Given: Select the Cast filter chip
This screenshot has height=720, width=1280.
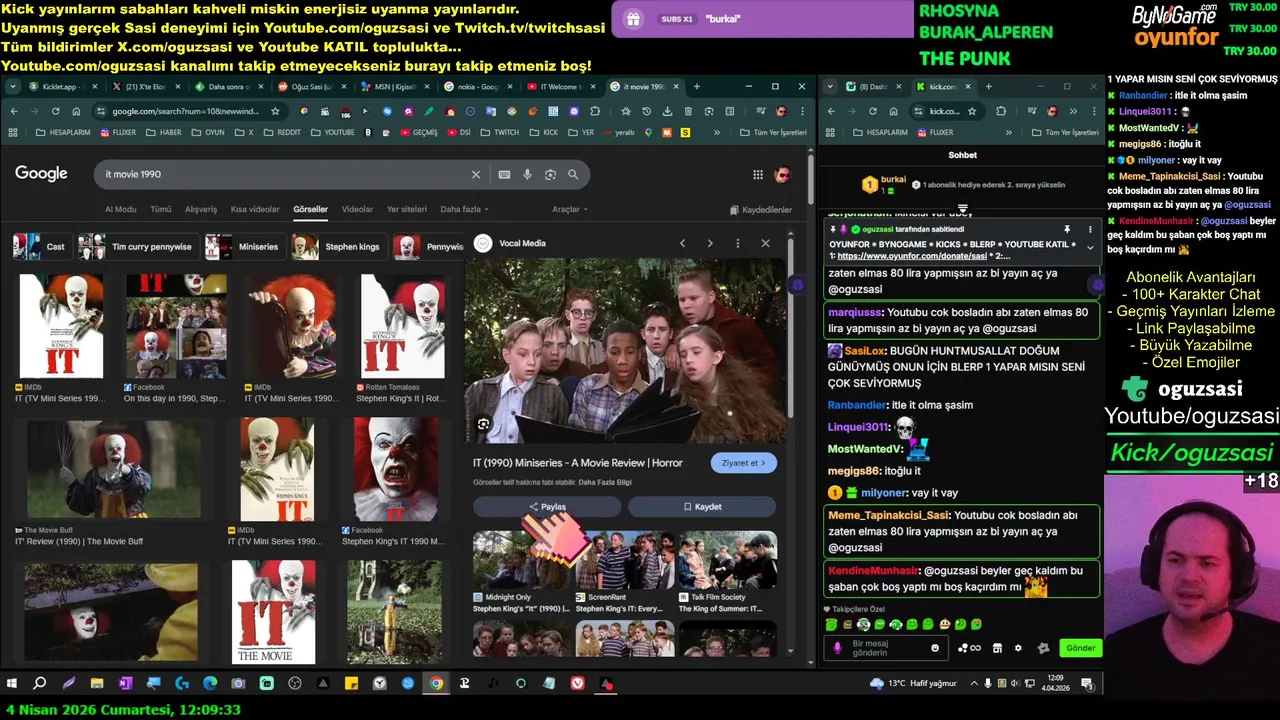Looking at the screenshot, I should (41, 247).
